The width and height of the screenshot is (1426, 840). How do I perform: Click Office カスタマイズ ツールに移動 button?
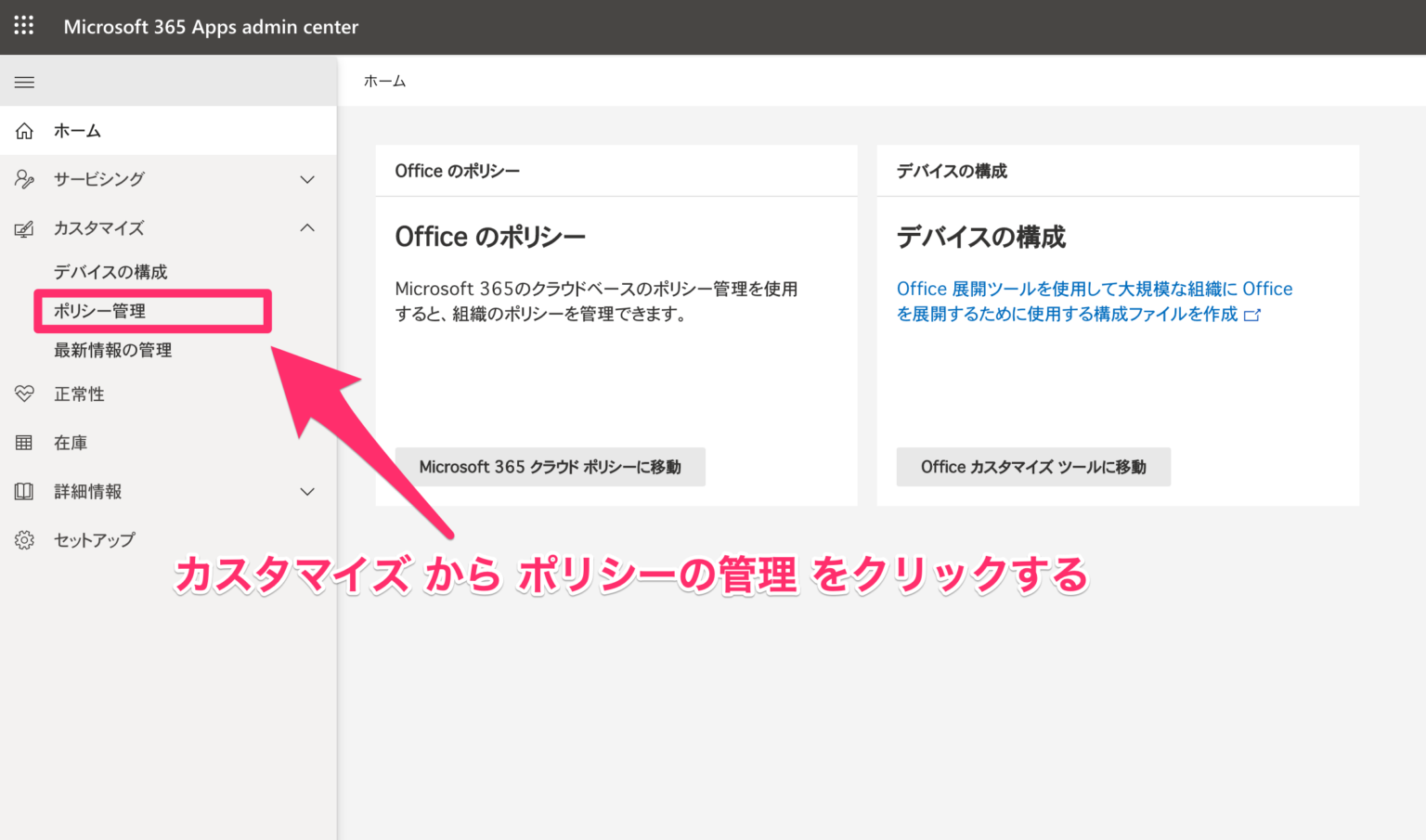tap(1033, 467)
